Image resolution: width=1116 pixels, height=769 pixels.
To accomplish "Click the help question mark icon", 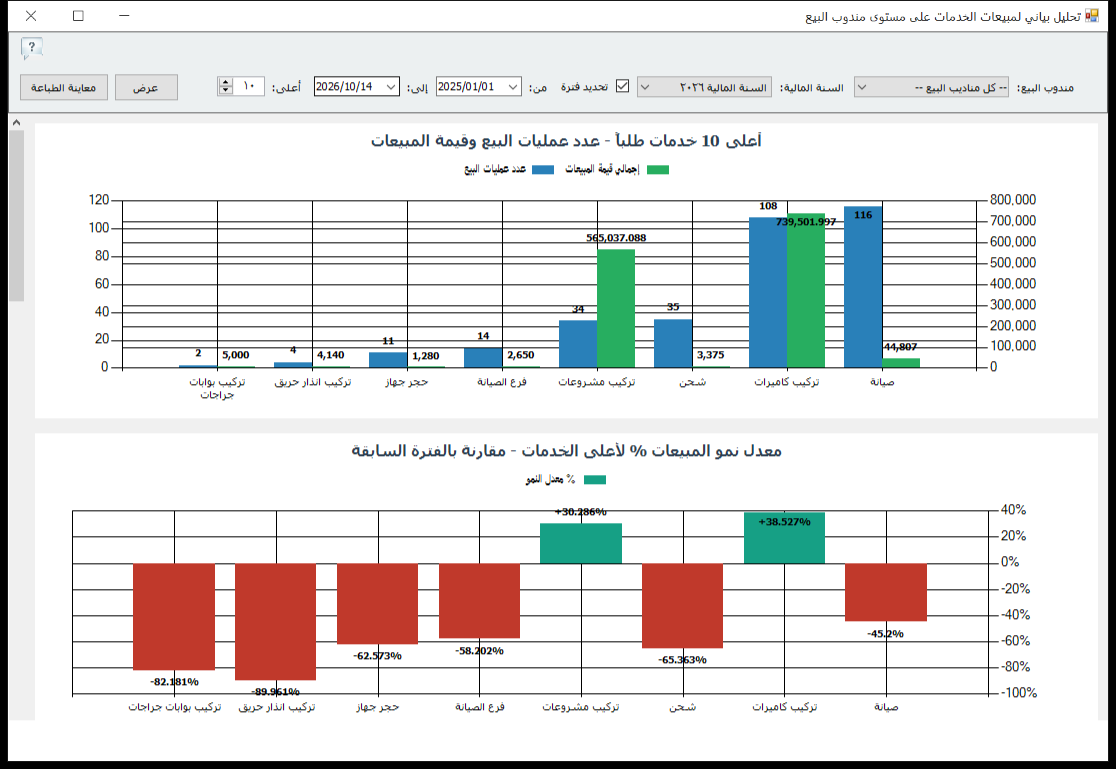I will 31,48.
